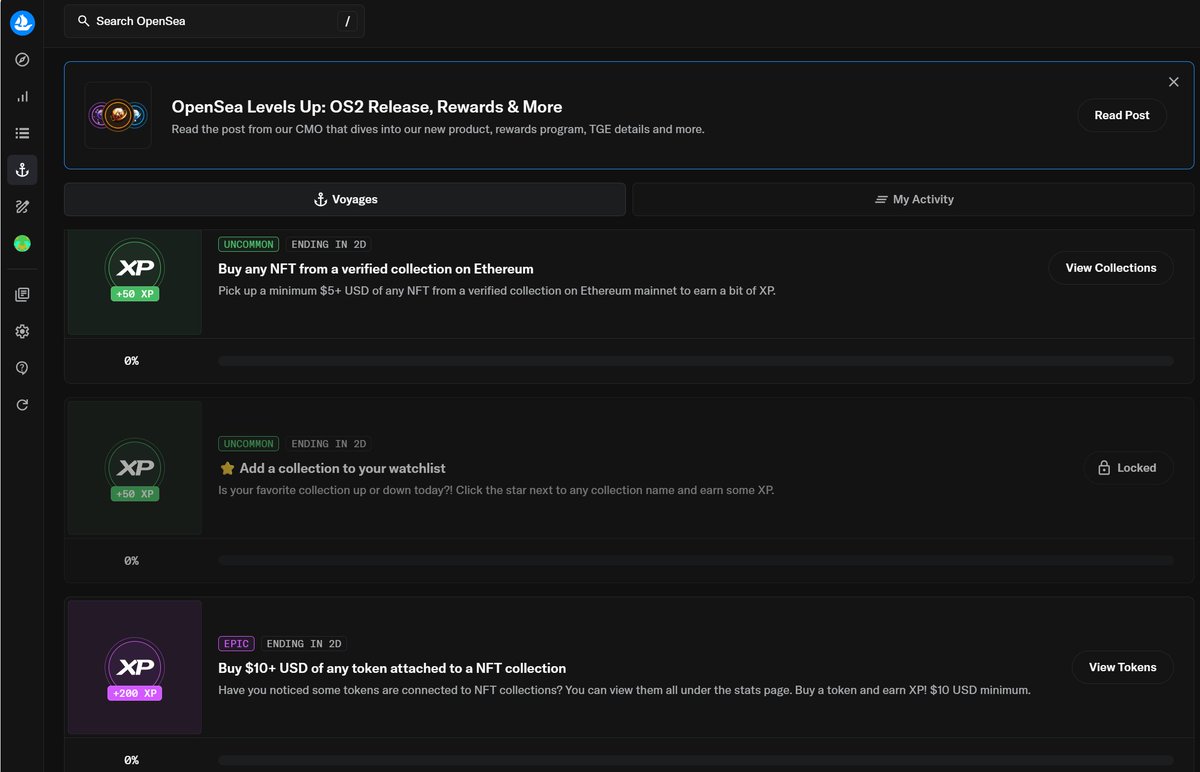Image resolution: width=1200 pixels, height=772 pixels.
Task: Open Settings via the gear icon
Action: click(x=22, y=332)
